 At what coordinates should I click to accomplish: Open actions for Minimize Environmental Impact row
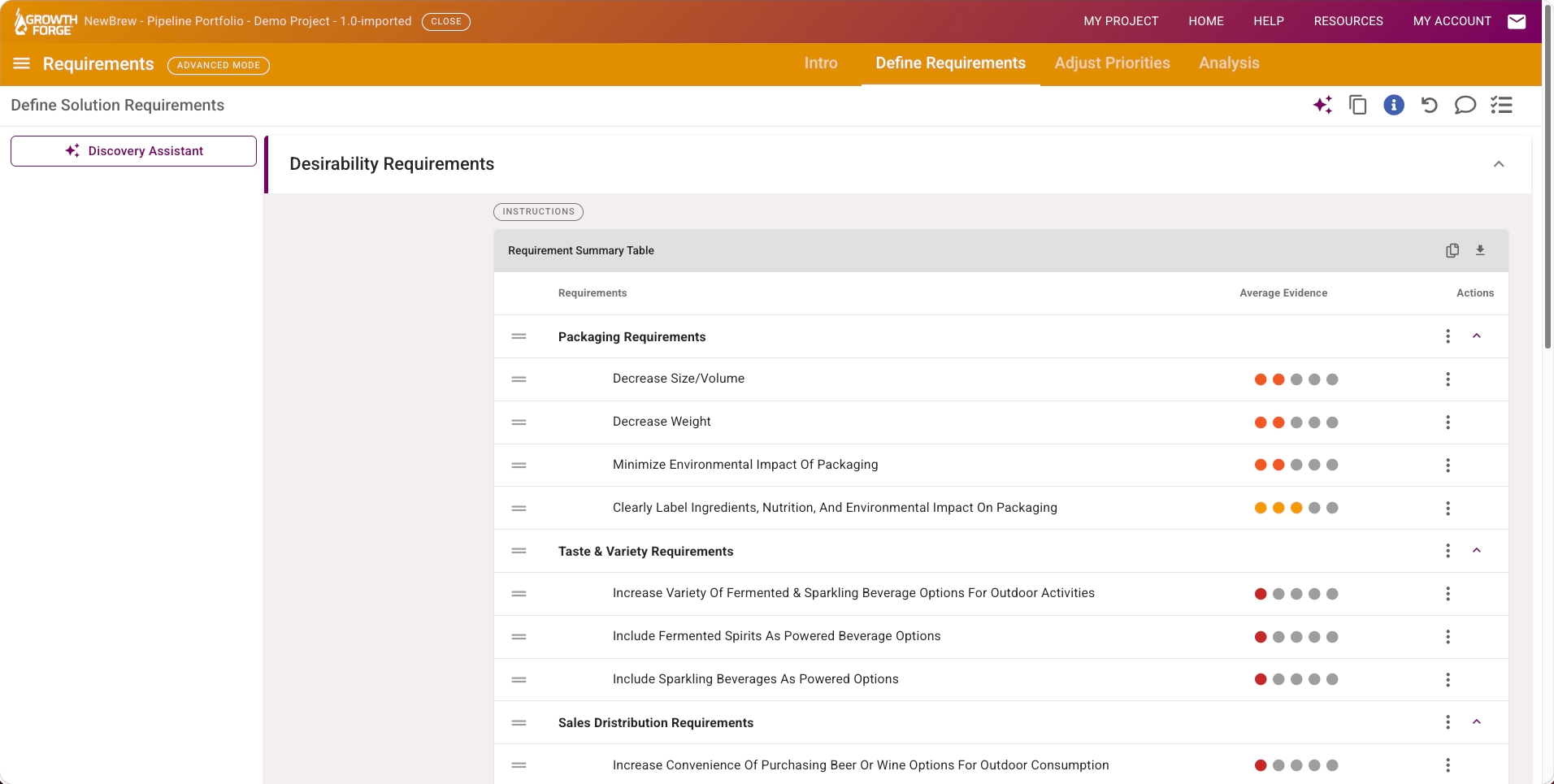click(1448, 466)
